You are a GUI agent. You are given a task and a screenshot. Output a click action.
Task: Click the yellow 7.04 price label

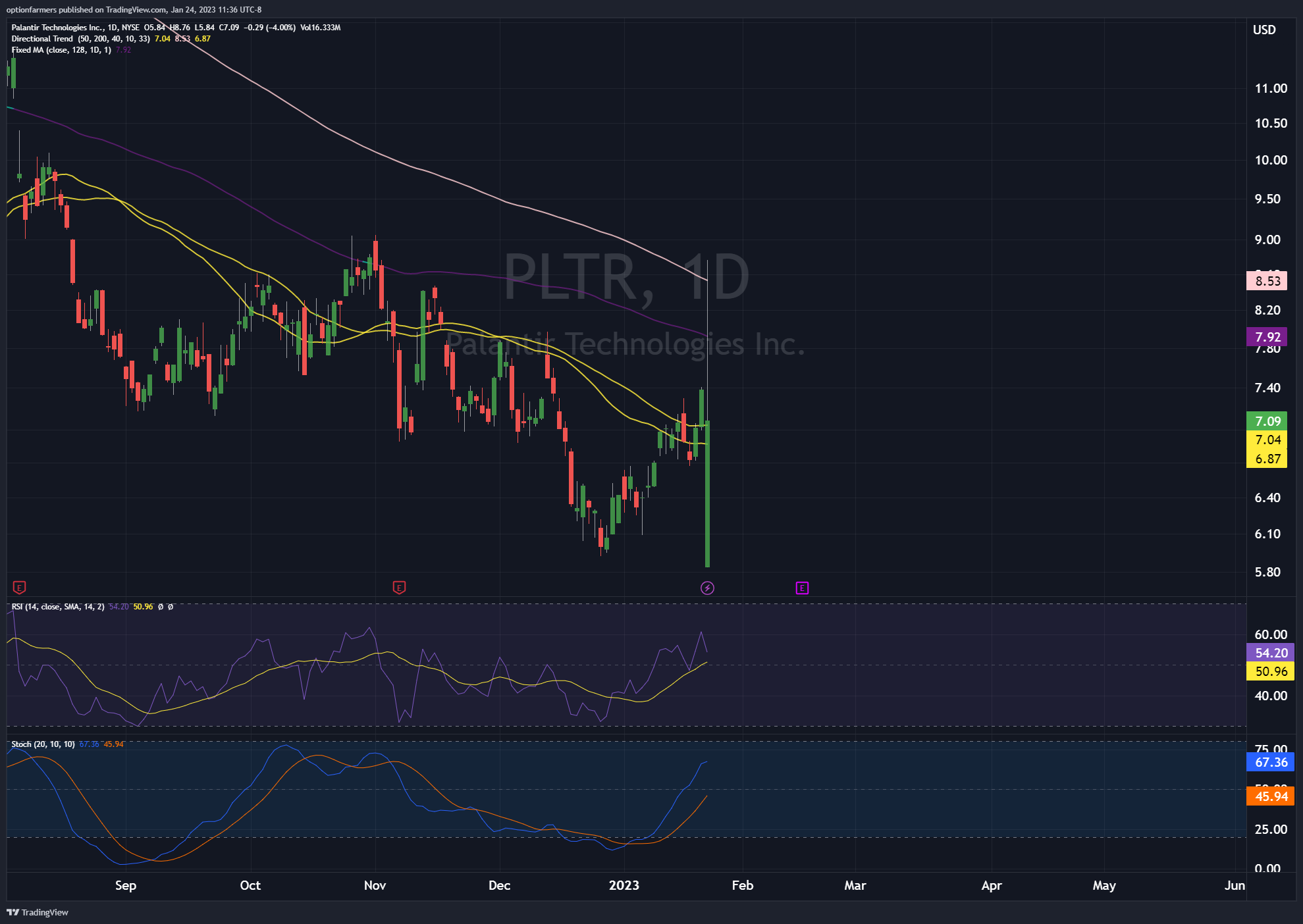click(x=1267, y=440)
